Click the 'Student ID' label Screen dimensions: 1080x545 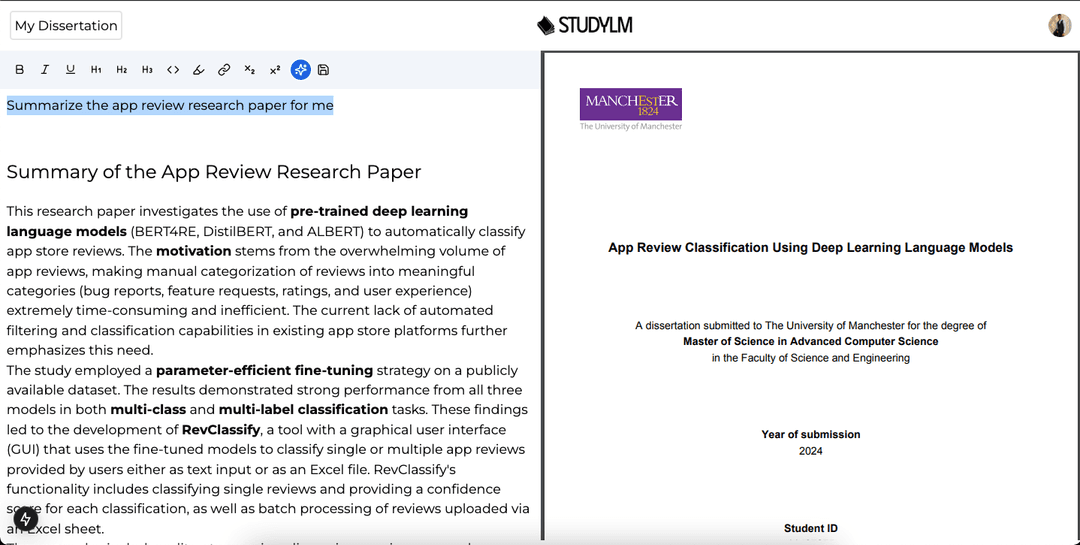(x=811, y=528)
